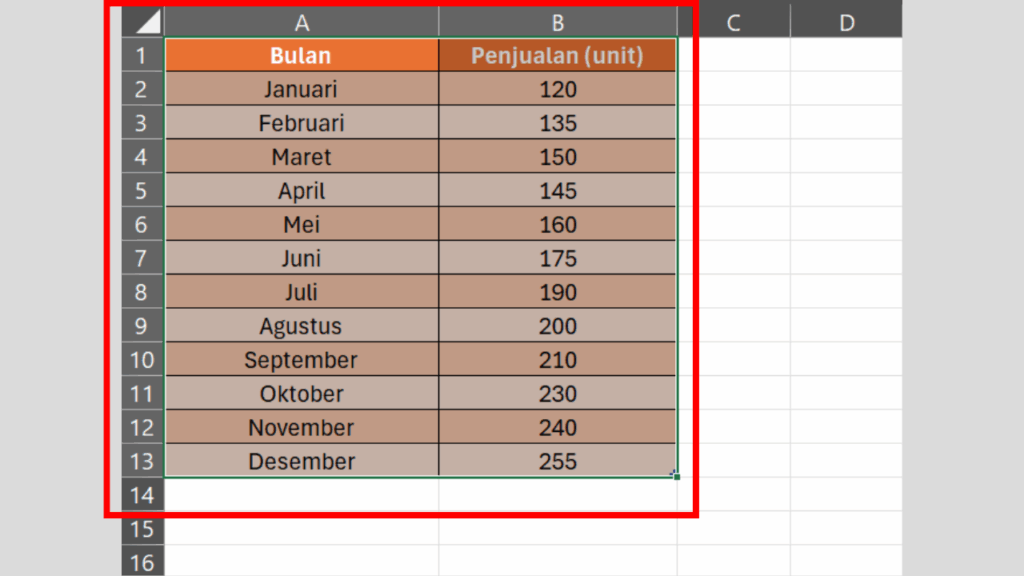The image size is (1024, 576).
Task: Click row header 14
Action: pyautogui.click(x=142, y=495)
